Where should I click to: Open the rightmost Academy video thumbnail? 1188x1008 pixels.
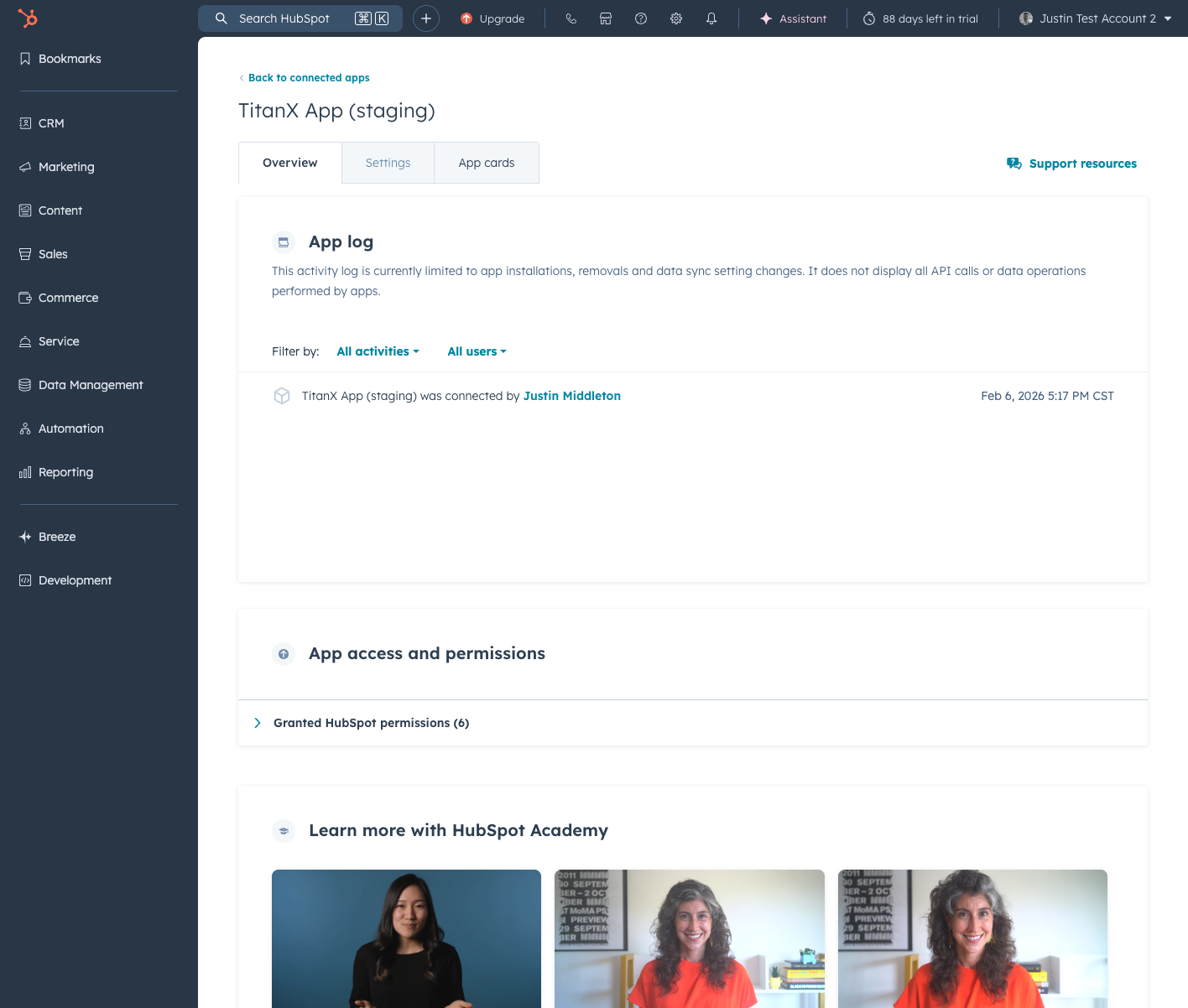pos(972,938)
